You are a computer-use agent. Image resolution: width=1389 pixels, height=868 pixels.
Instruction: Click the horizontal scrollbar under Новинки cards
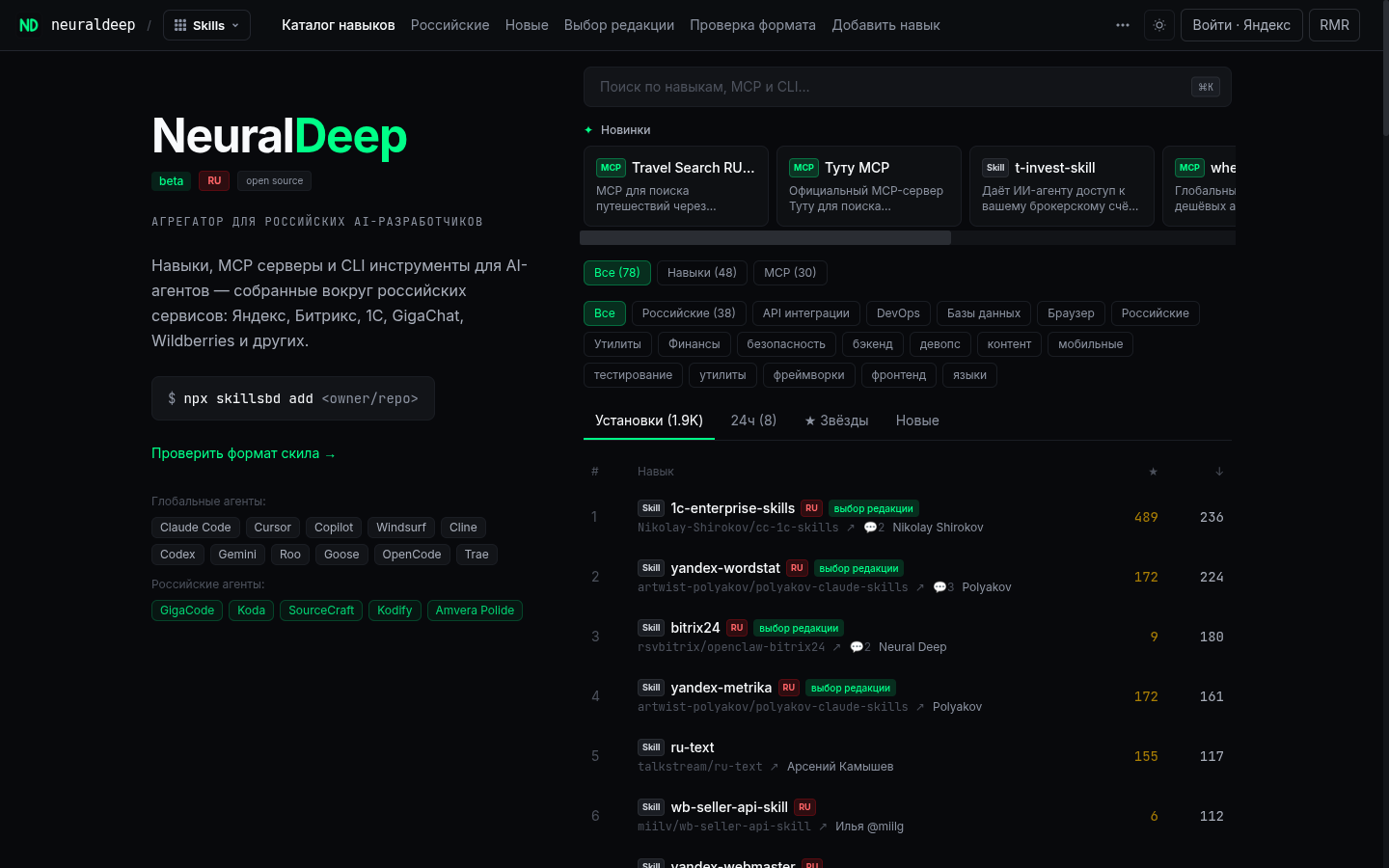click(765, 237)
